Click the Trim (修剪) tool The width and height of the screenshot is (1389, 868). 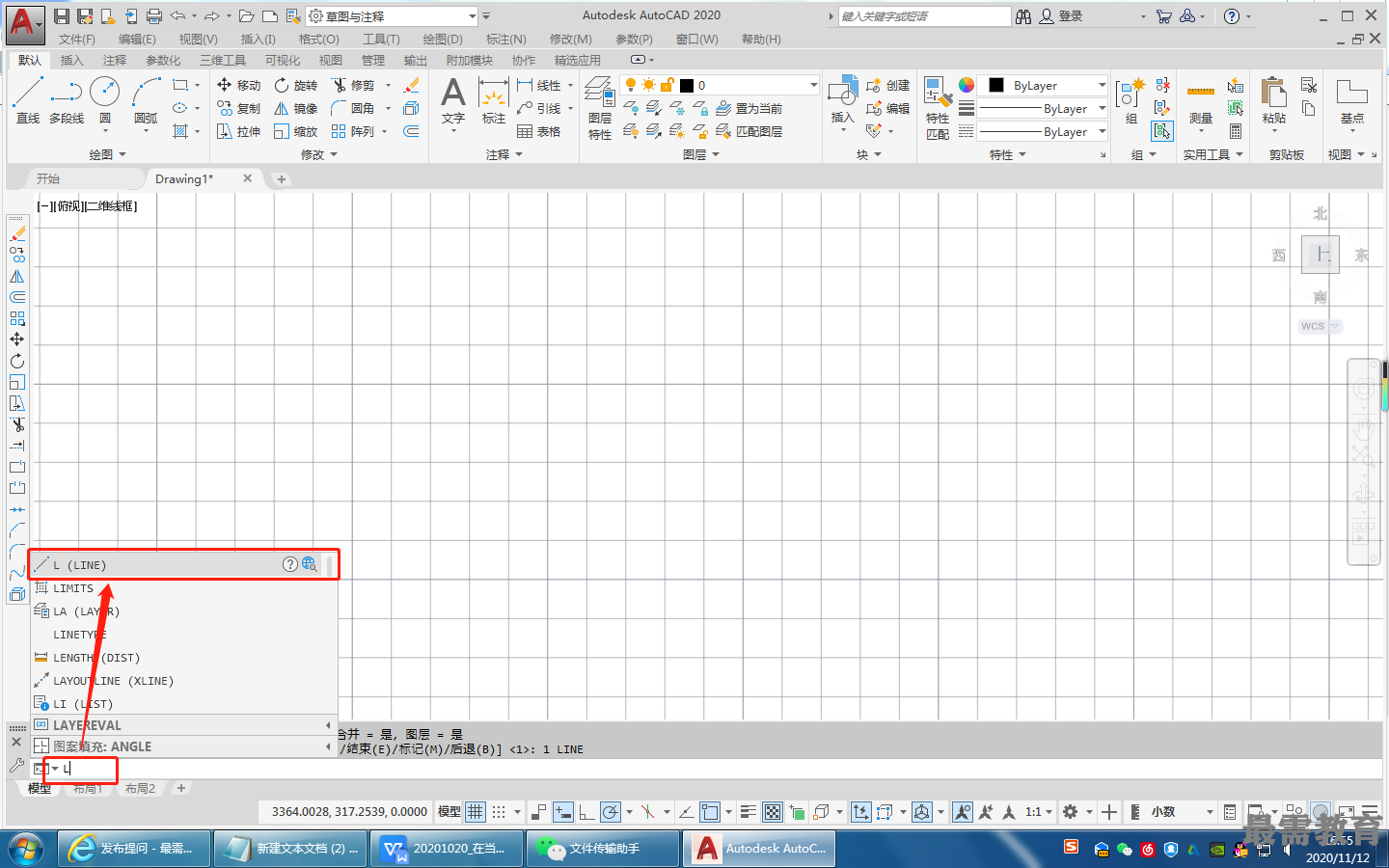click(x=352, y=85)
